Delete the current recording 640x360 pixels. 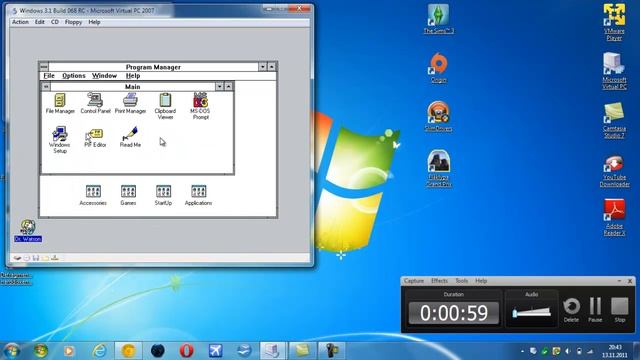(x=571, y=310)
